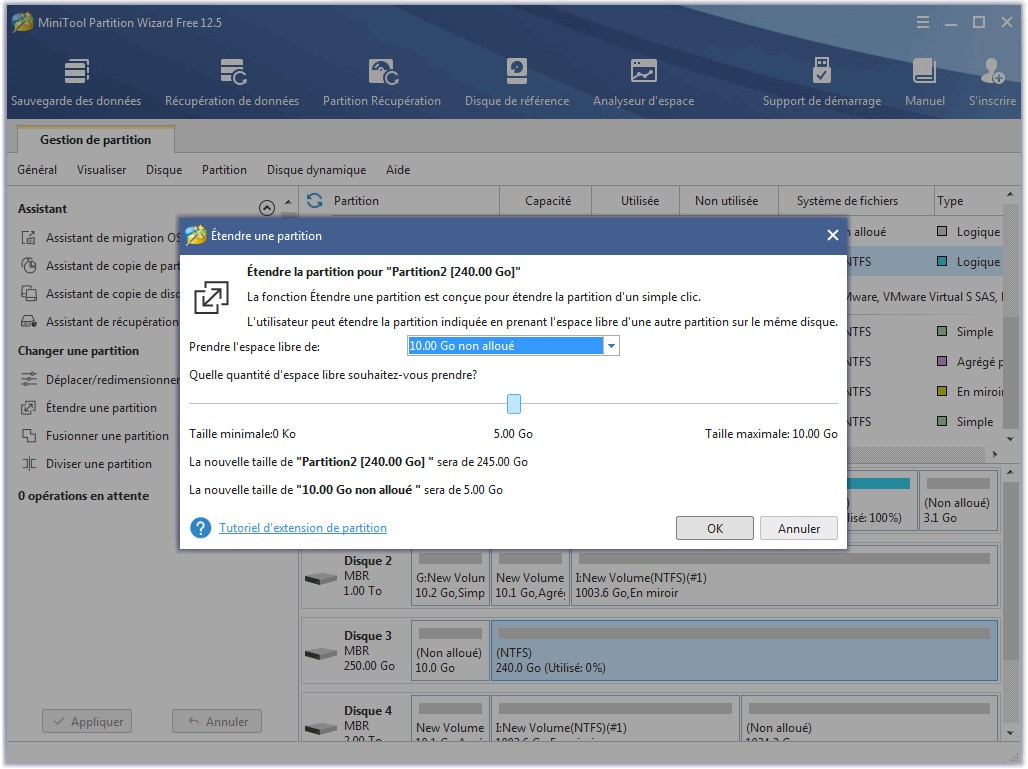The width and height of the screenshot is (1028, 769).
Task: Select Disque 3 NTFS 240.0 Go partition
Action: tap(744, 651)
